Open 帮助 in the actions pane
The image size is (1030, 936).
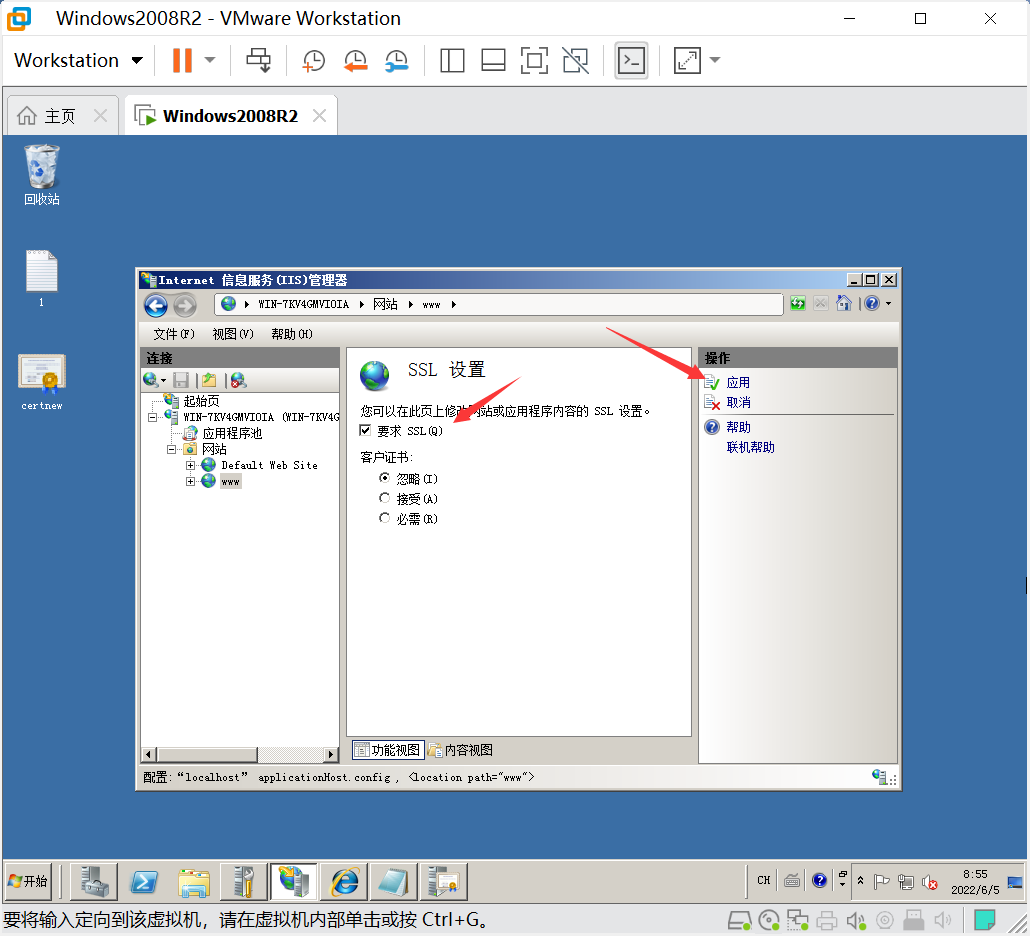coord(738,427)
